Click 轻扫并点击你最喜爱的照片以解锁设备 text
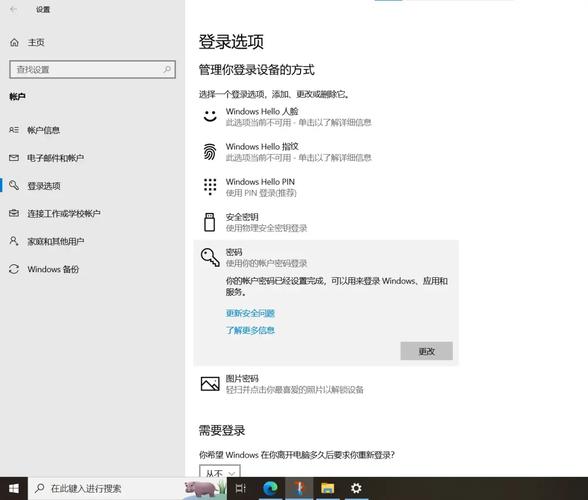 (x=294, y=390)
